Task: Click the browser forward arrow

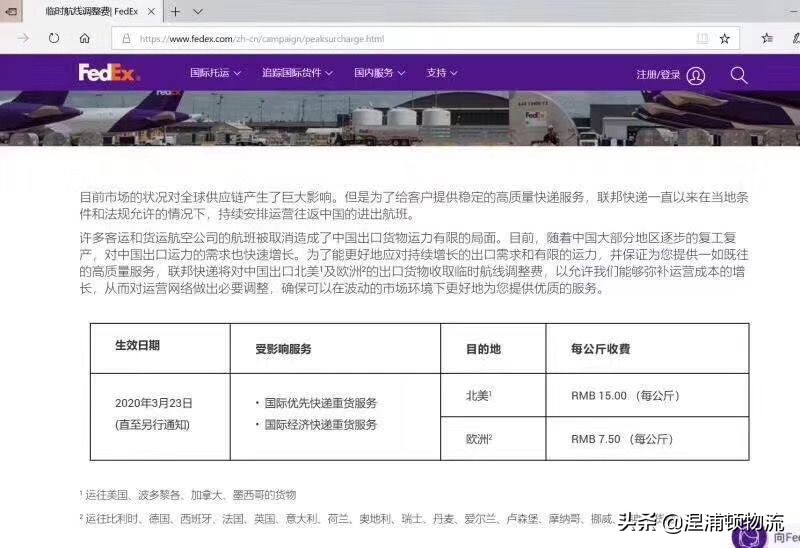Action: click(x=23, y=38)
